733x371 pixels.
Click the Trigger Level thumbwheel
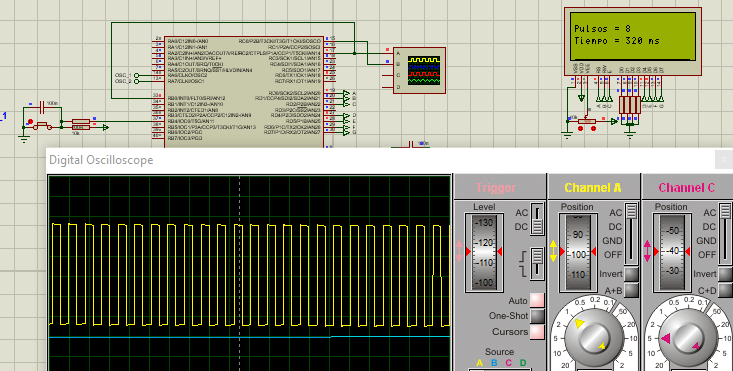[x=484, y=252]
